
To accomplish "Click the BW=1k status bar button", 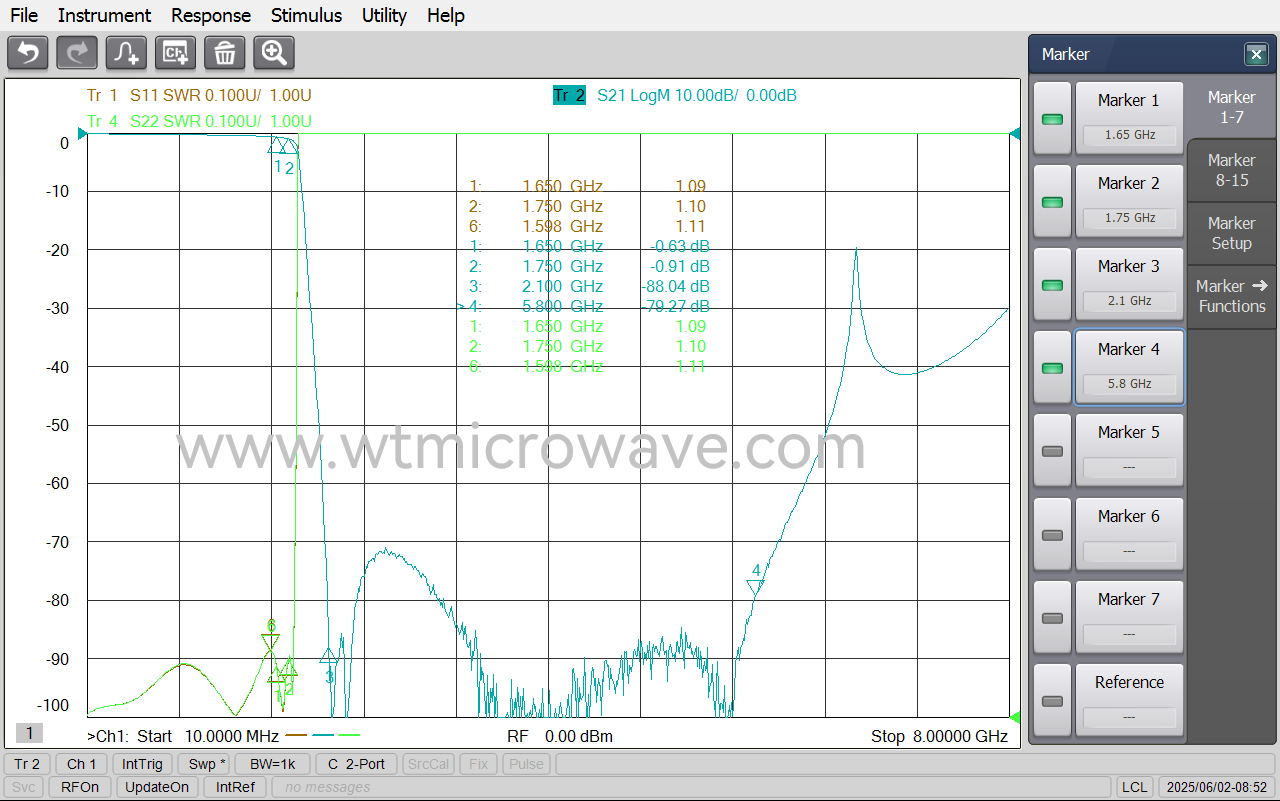I will tap(273, 764).
